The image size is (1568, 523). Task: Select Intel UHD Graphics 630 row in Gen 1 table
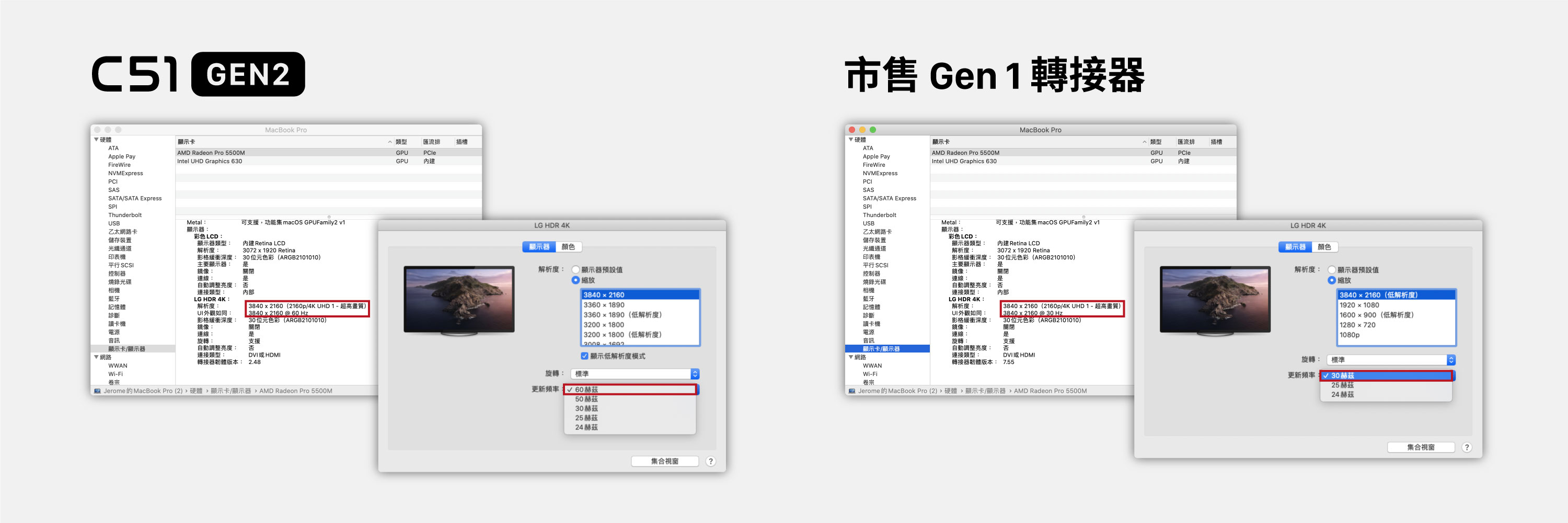click(x=1083, y=161)
